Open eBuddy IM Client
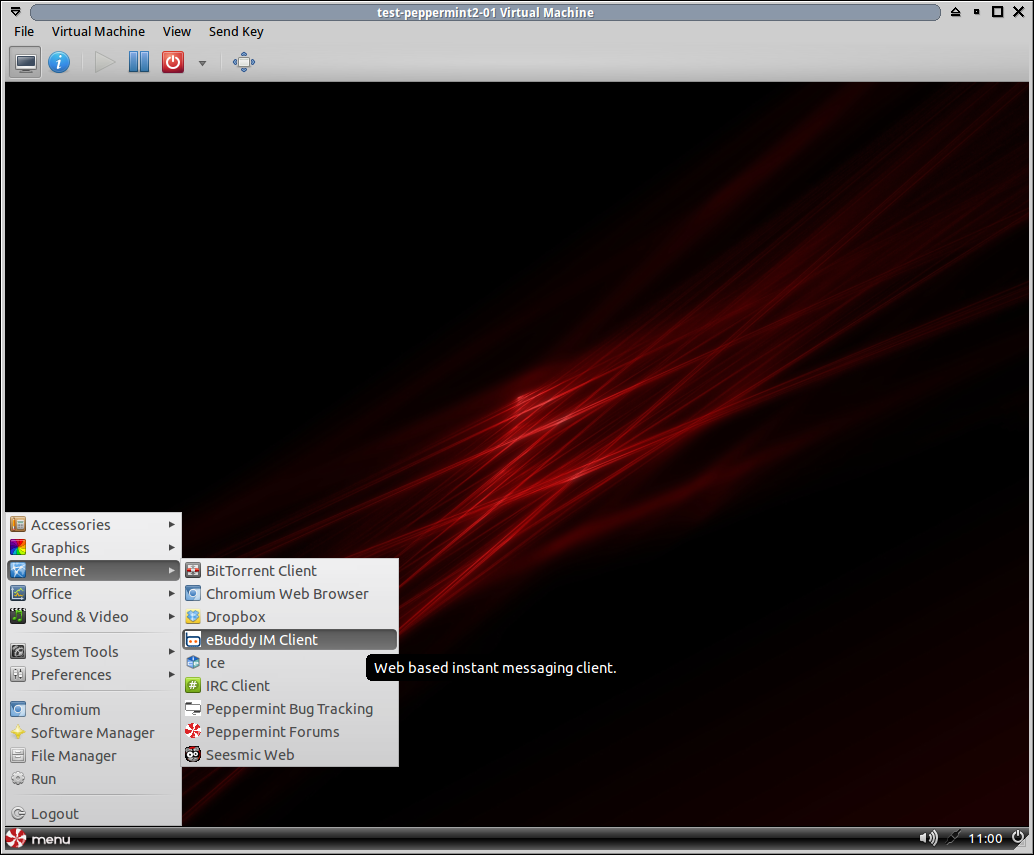Screen dimensions: 1034x855 click(x=290, y=640)
